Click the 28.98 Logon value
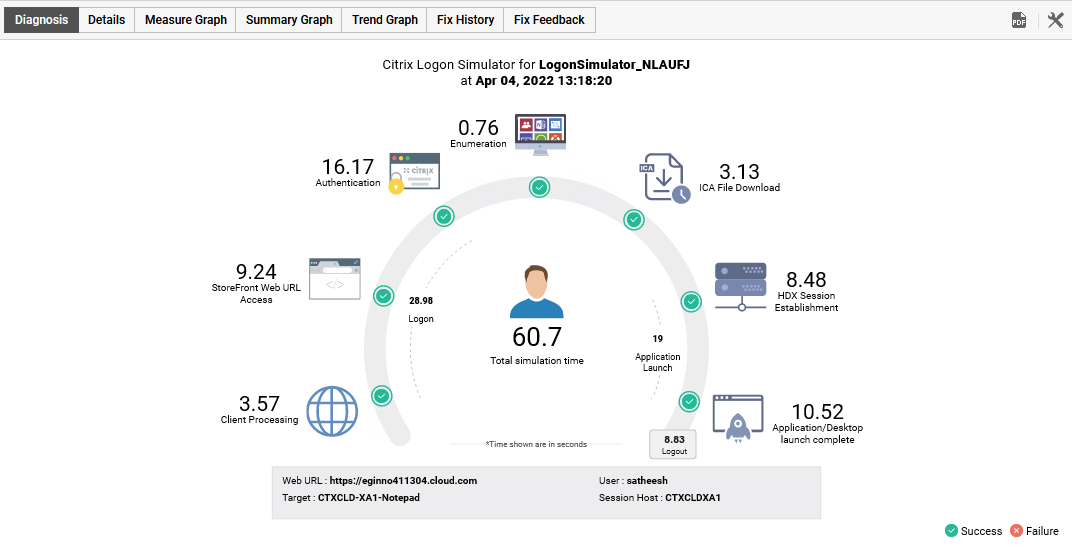Image resolution: width=1072 pixels, height=553 pixels. 421,300
